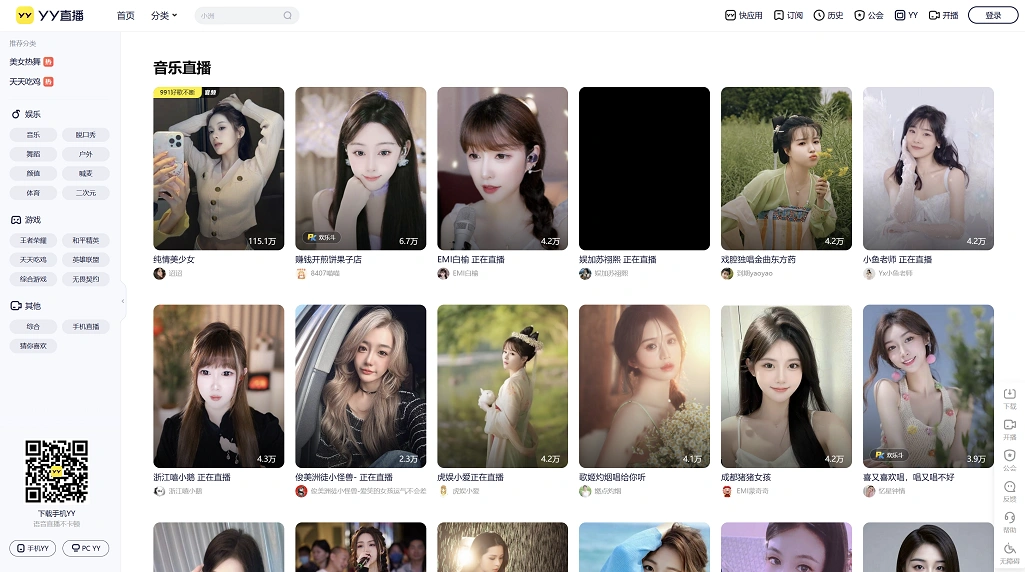Open 帮助 headset help icon
This screenshot has height=572, width=1025.
click(1009, 521)
